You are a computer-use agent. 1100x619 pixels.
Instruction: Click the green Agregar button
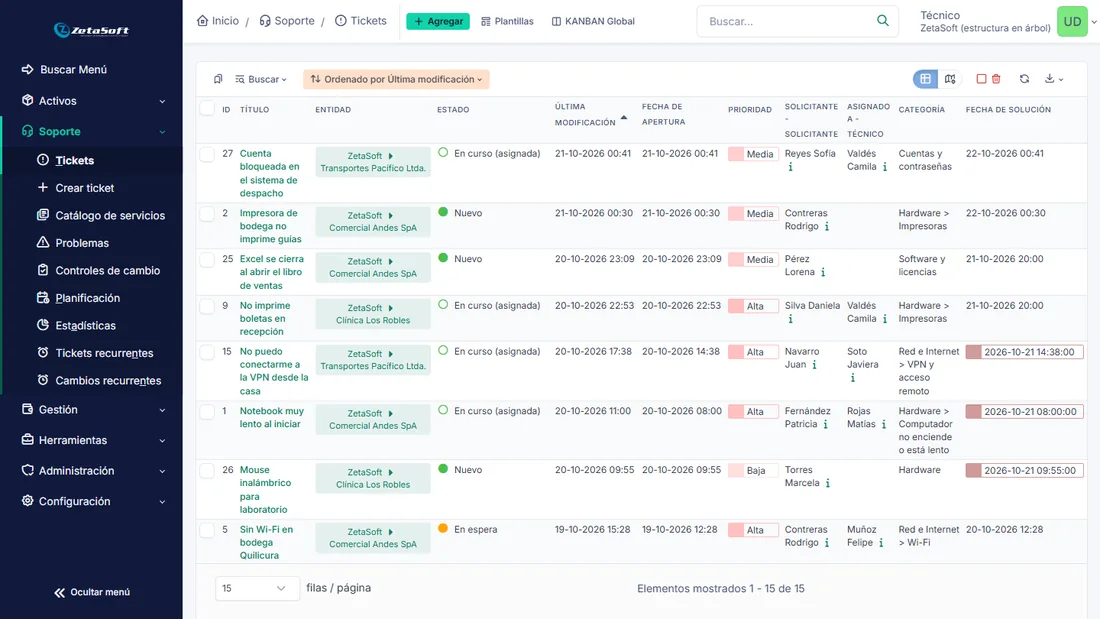click(x=438, y=21)
